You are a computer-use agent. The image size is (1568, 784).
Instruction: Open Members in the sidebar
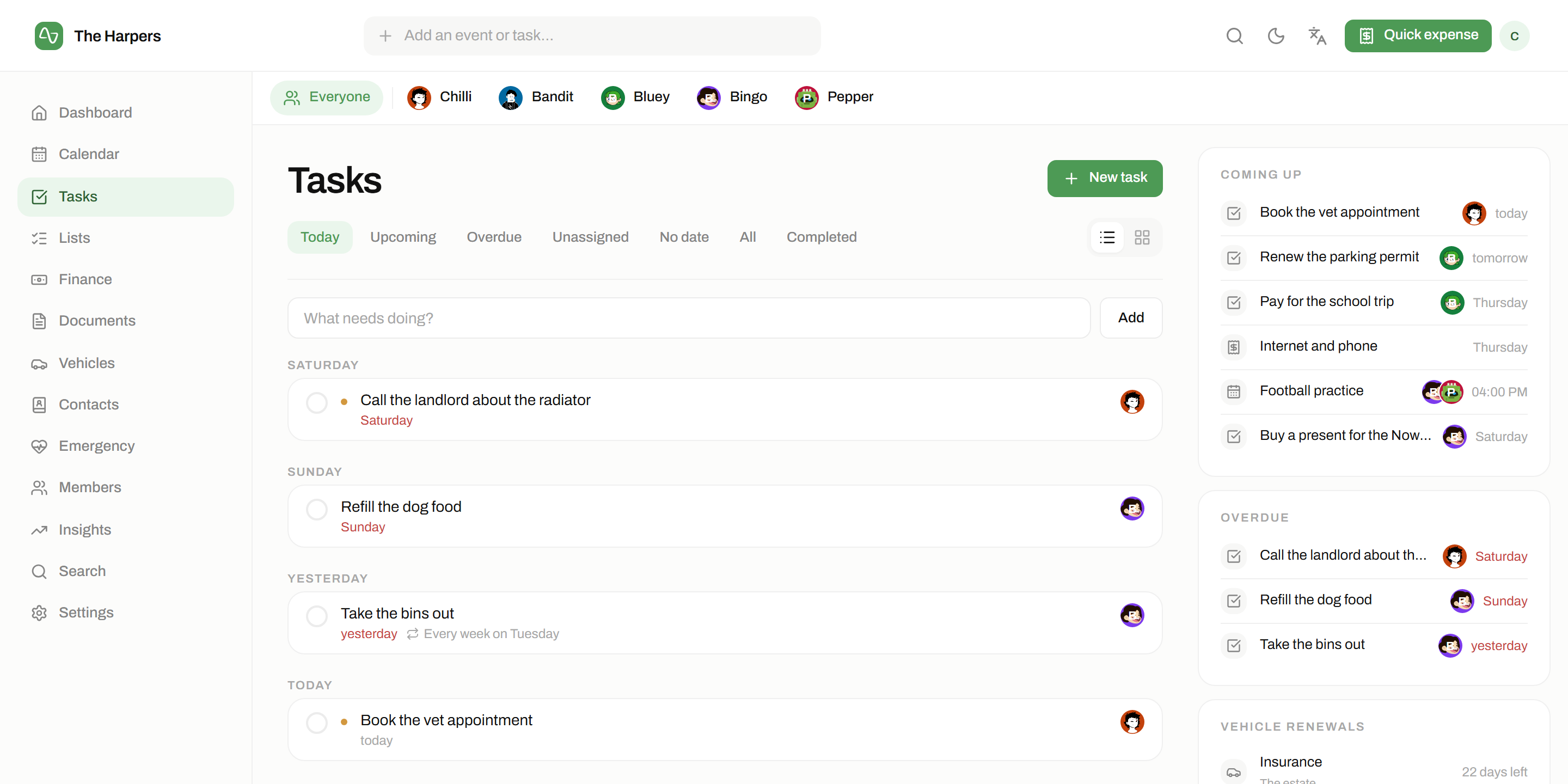coord(125,488)
